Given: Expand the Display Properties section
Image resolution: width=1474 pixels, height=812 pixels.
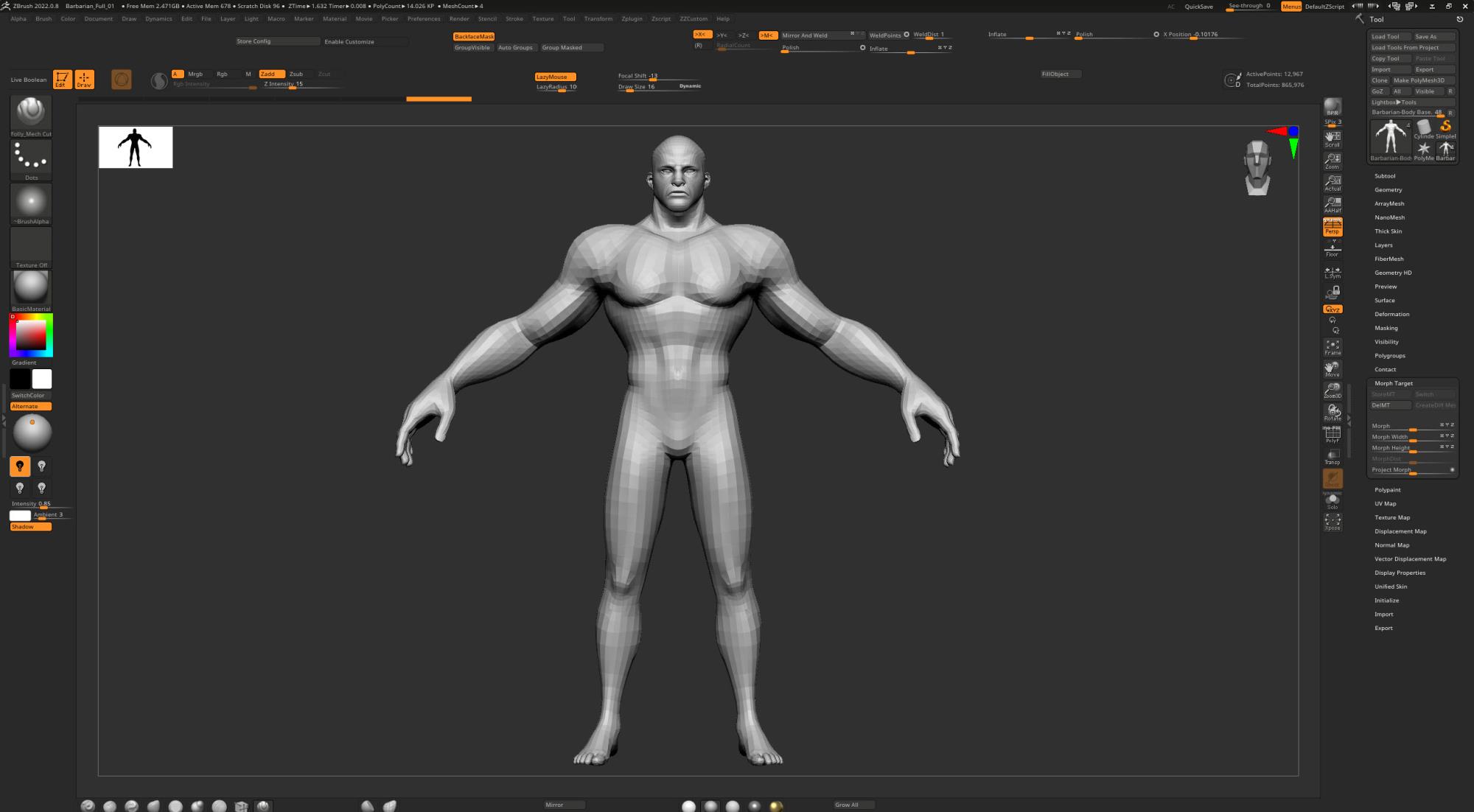Looking at the screenshot, I should click(x=1400, y=573).
